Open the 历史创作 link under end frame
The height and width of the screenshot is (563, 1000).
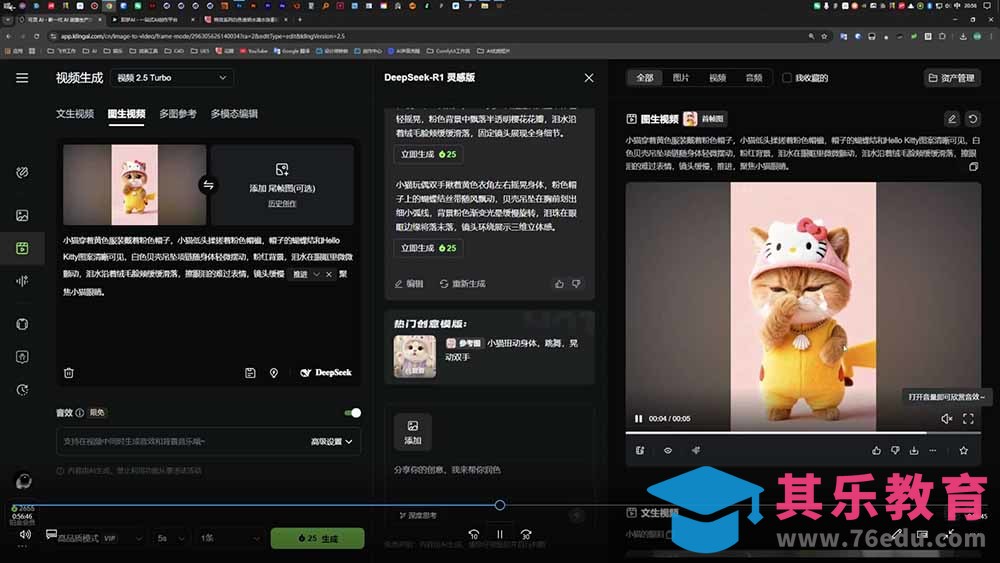282,203
